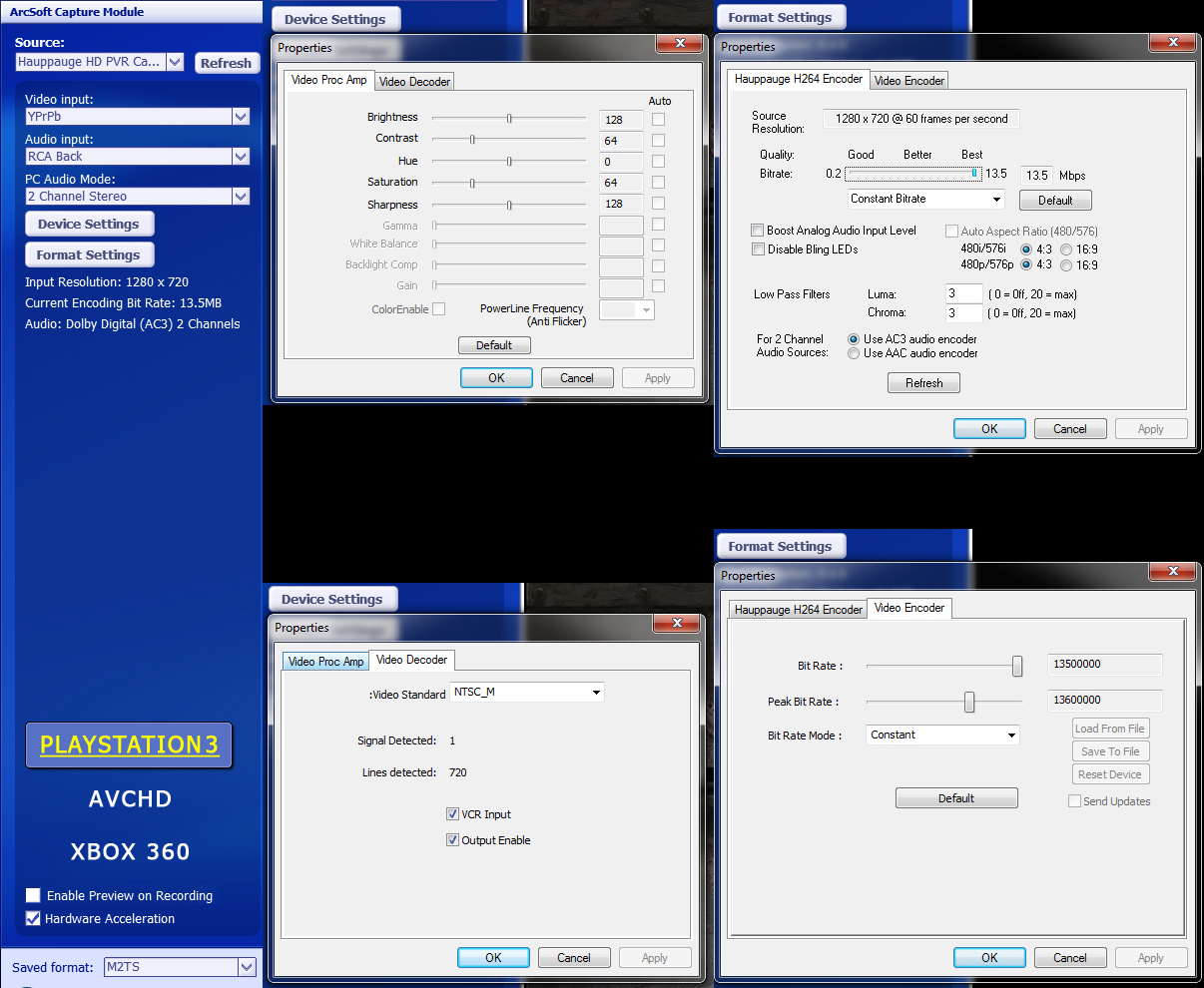Screen dimensions: 1204x988
Task: Open the Audio input dropdown
Action: tap(138, 157)
